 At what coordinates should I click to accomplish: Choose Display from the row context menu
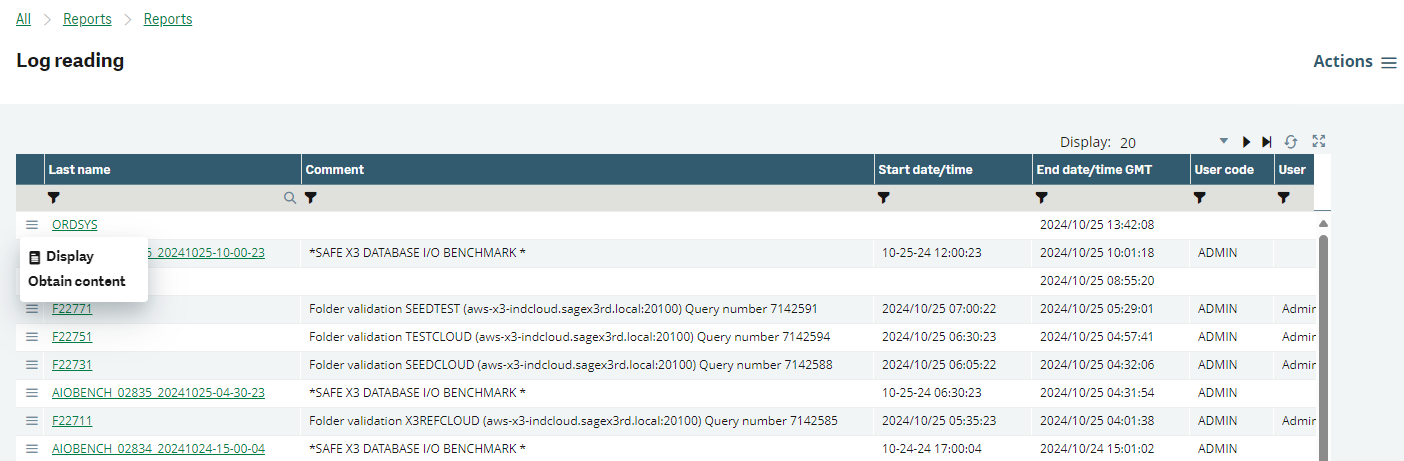[x=69, y=257]
